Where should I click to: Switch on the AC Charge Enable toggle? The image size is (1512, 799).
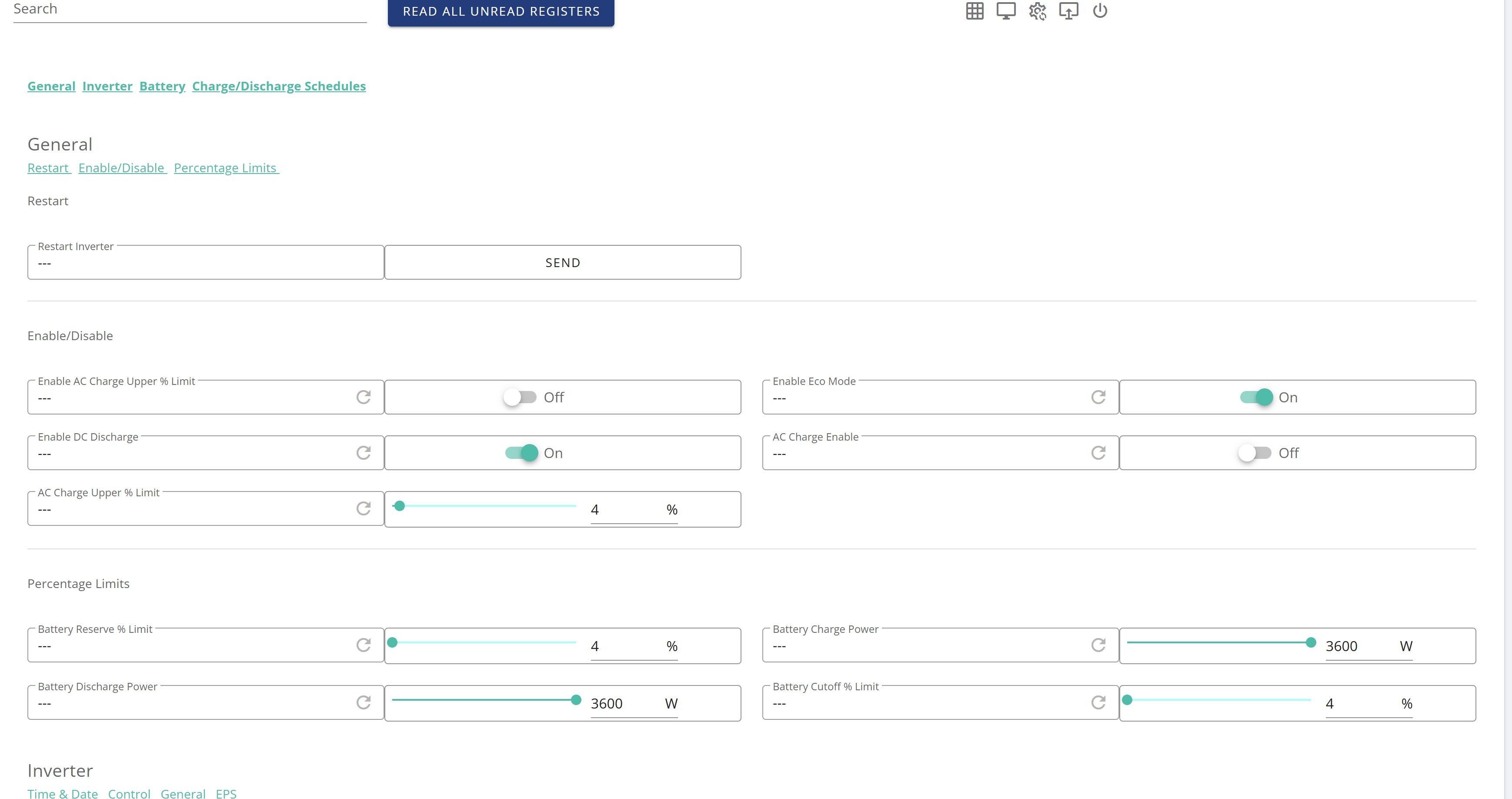tap(1255, 453)
